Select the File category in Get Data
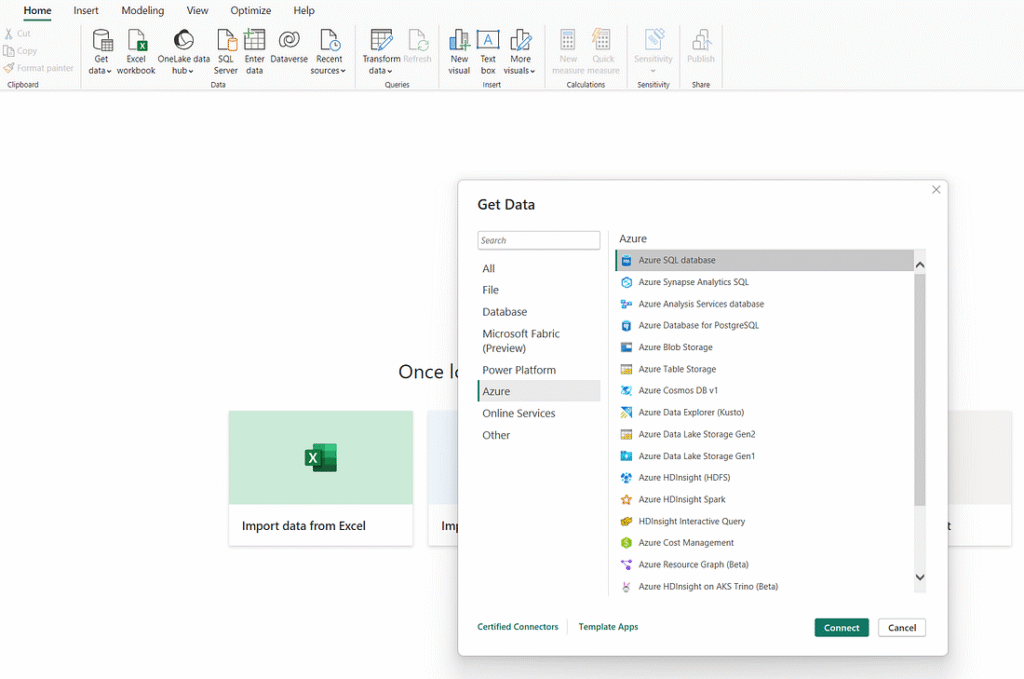 click(x=539, y=290)
